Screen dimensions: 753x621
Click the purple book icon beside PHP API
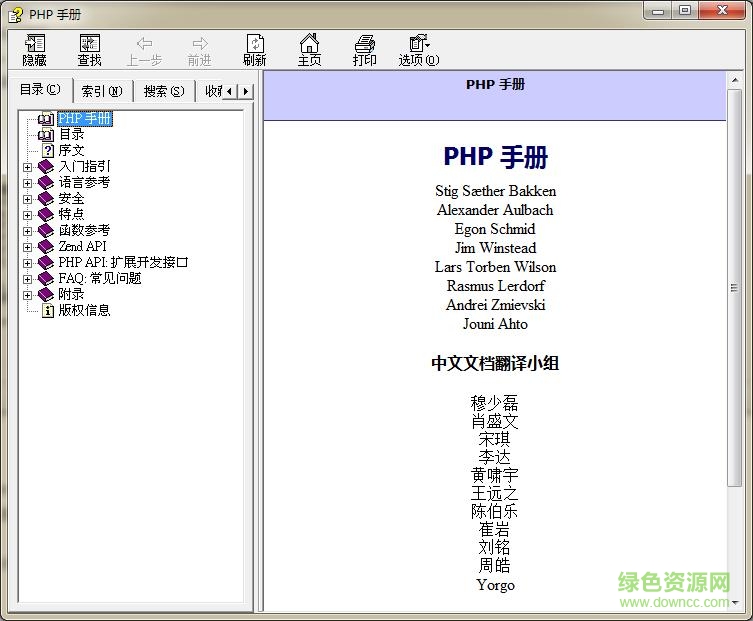coord(46,262)
